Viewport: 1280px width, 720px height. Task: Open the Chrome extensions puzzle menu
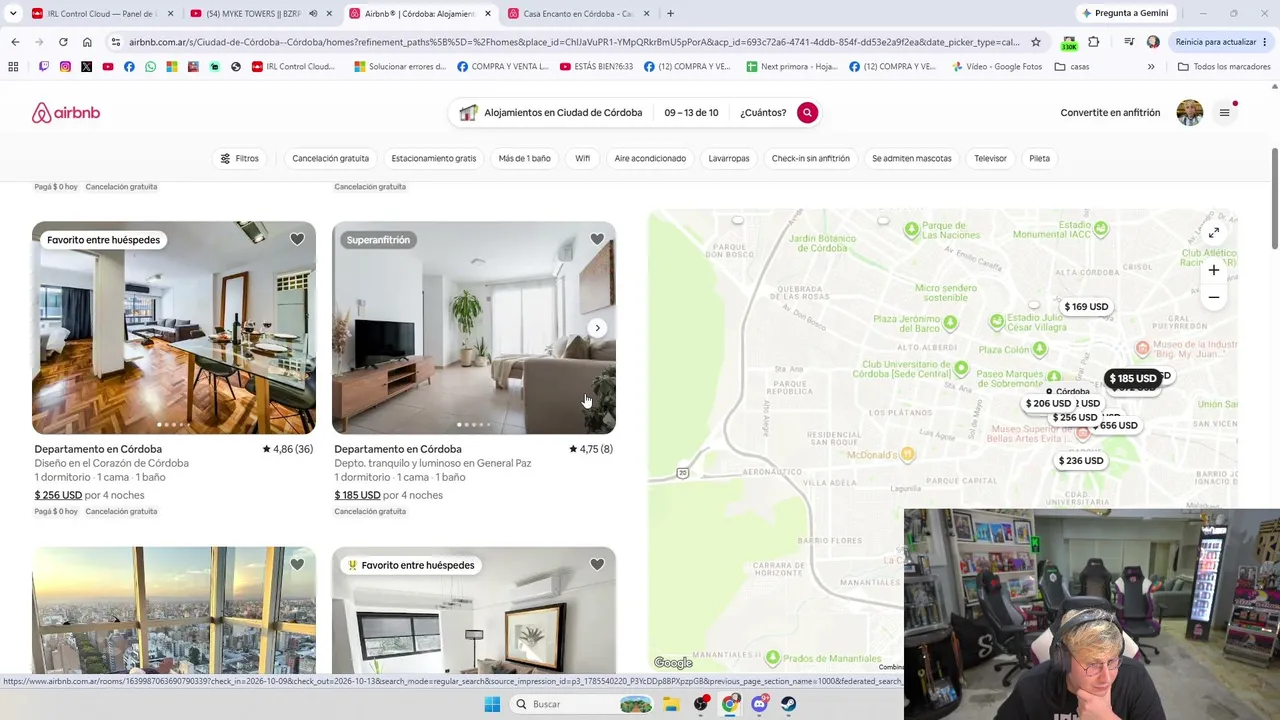1093,42
